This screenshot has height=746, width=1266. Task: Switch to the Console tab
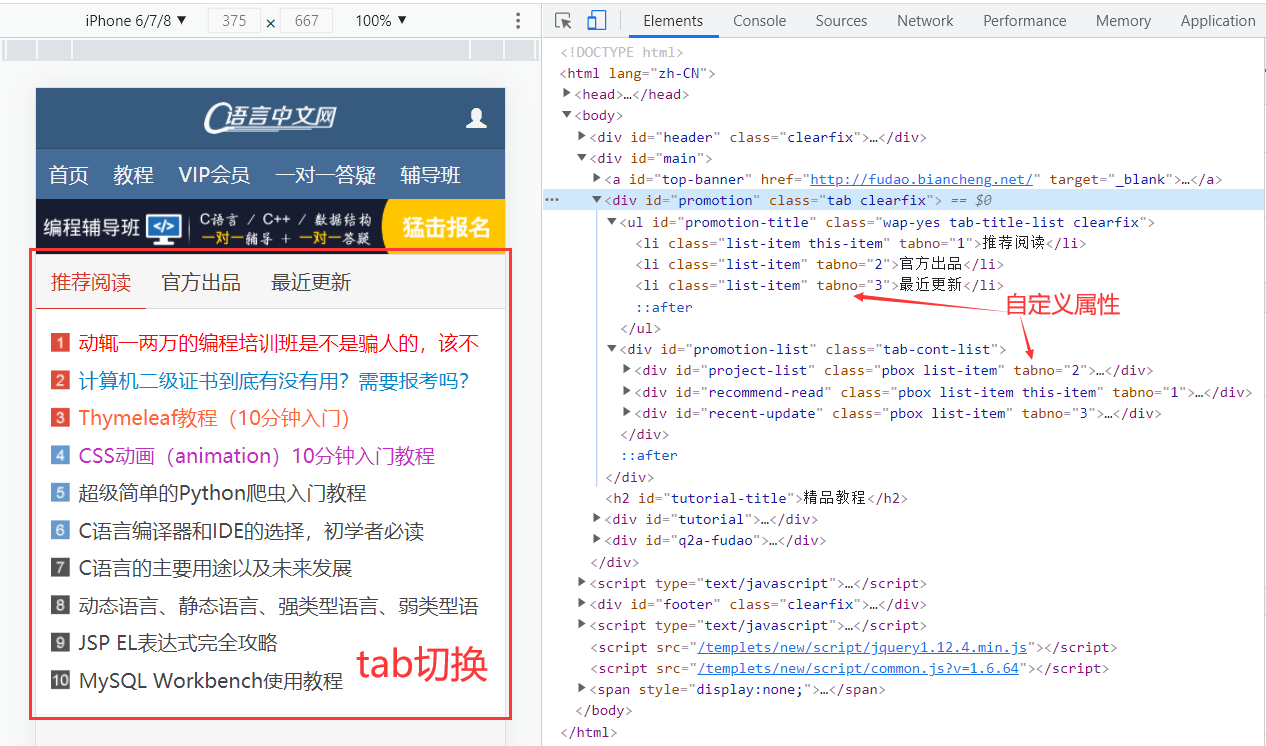point(759,20)
